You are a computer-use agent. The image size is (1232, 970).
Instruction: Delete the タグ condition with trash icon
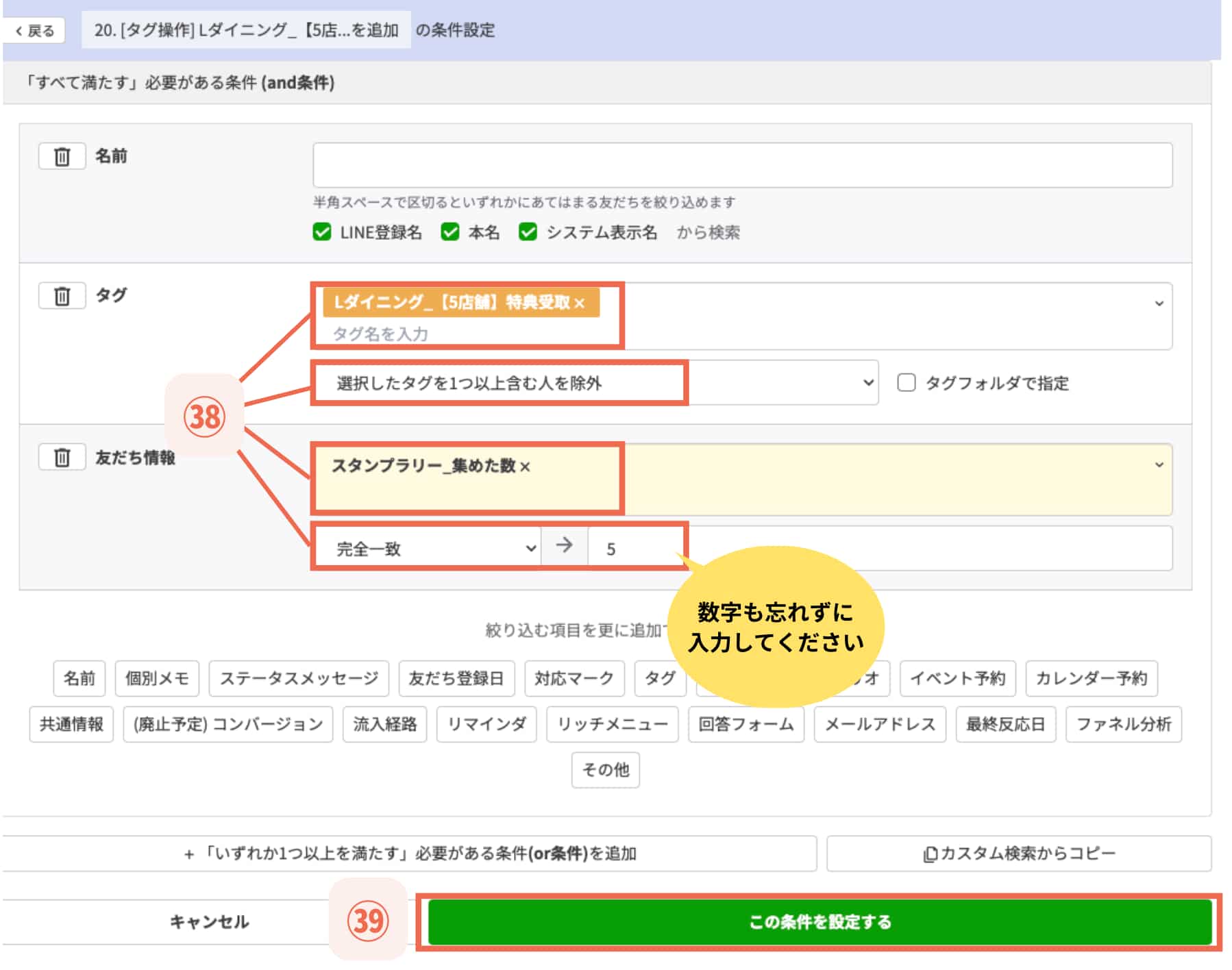coord(62,296)
